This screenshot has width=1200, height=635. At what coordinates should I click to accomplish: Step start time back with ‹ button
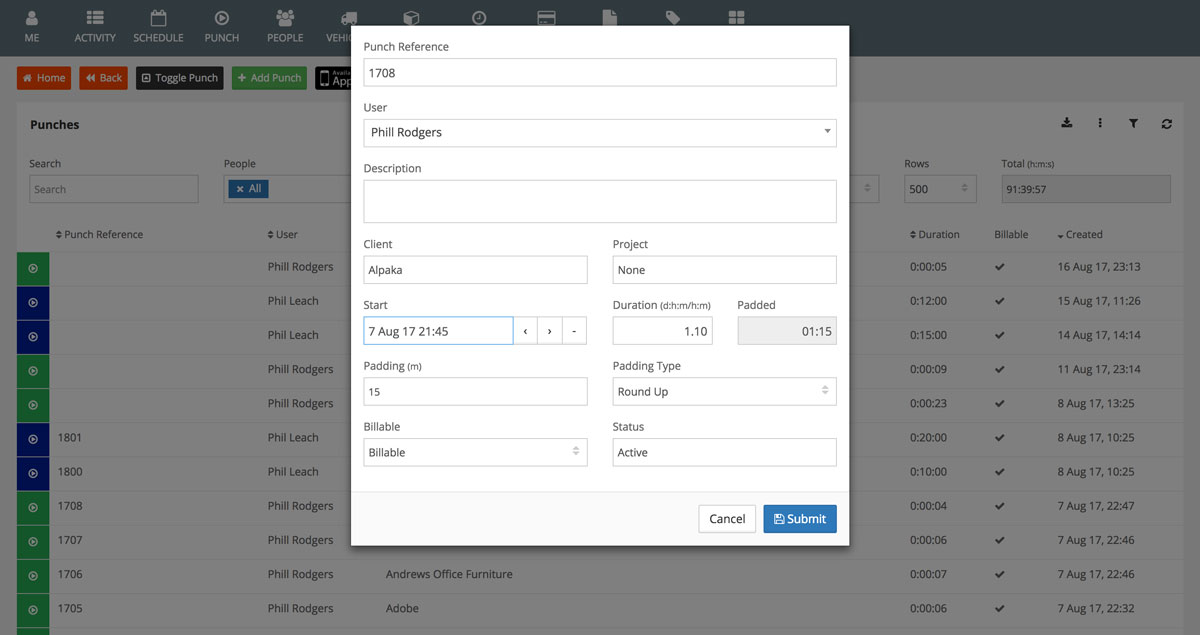click(525, 331)
